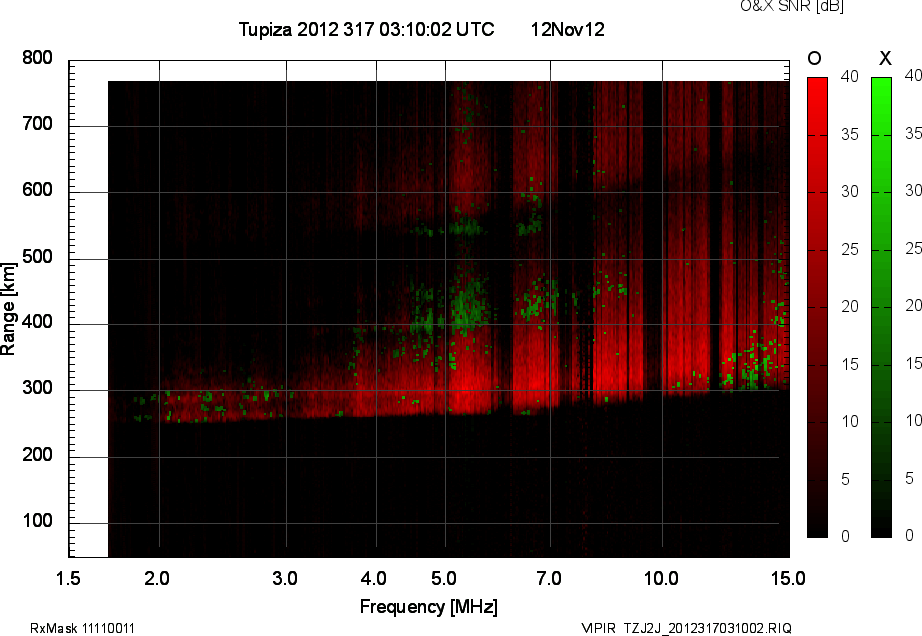The height and width of the screenshot is (636, 922).
Task: Click the 2.0 frequency tick label
Action: 158,578
